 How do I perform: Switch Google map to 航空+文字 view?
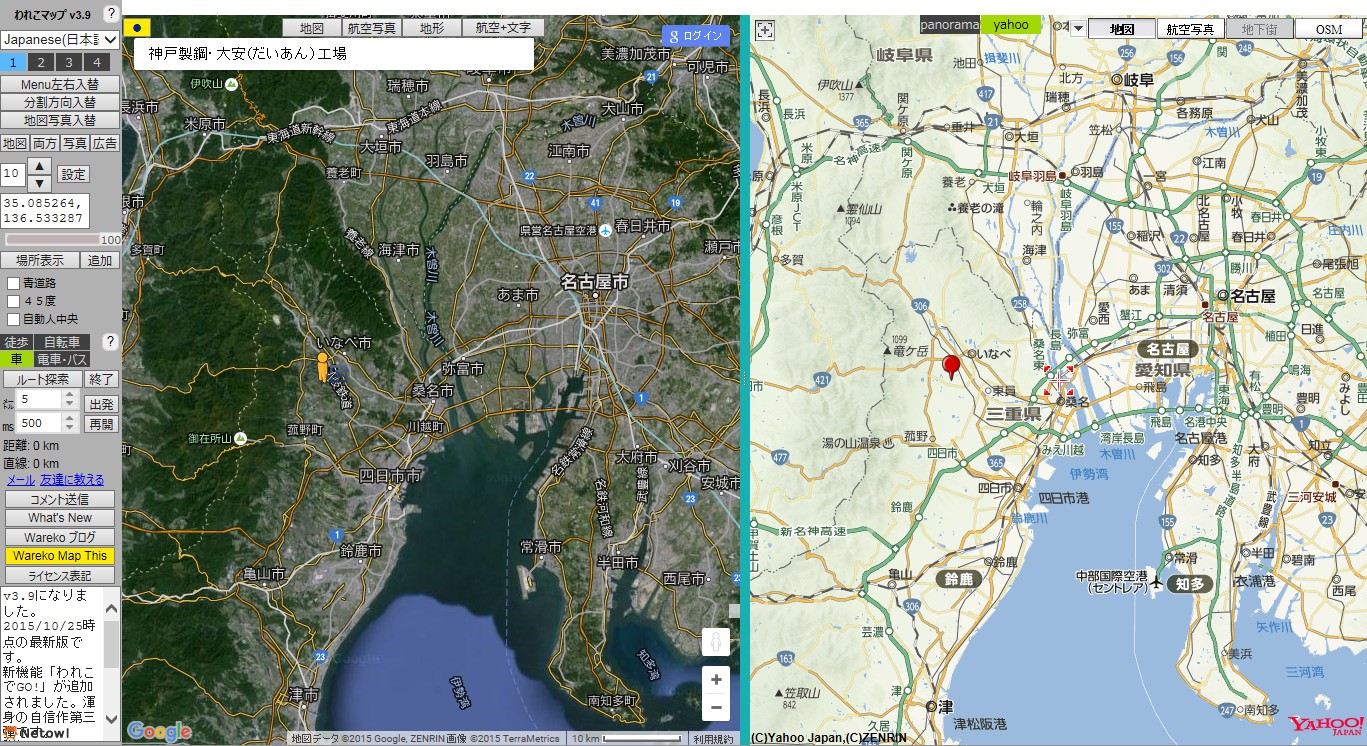(x=503, y=28)
